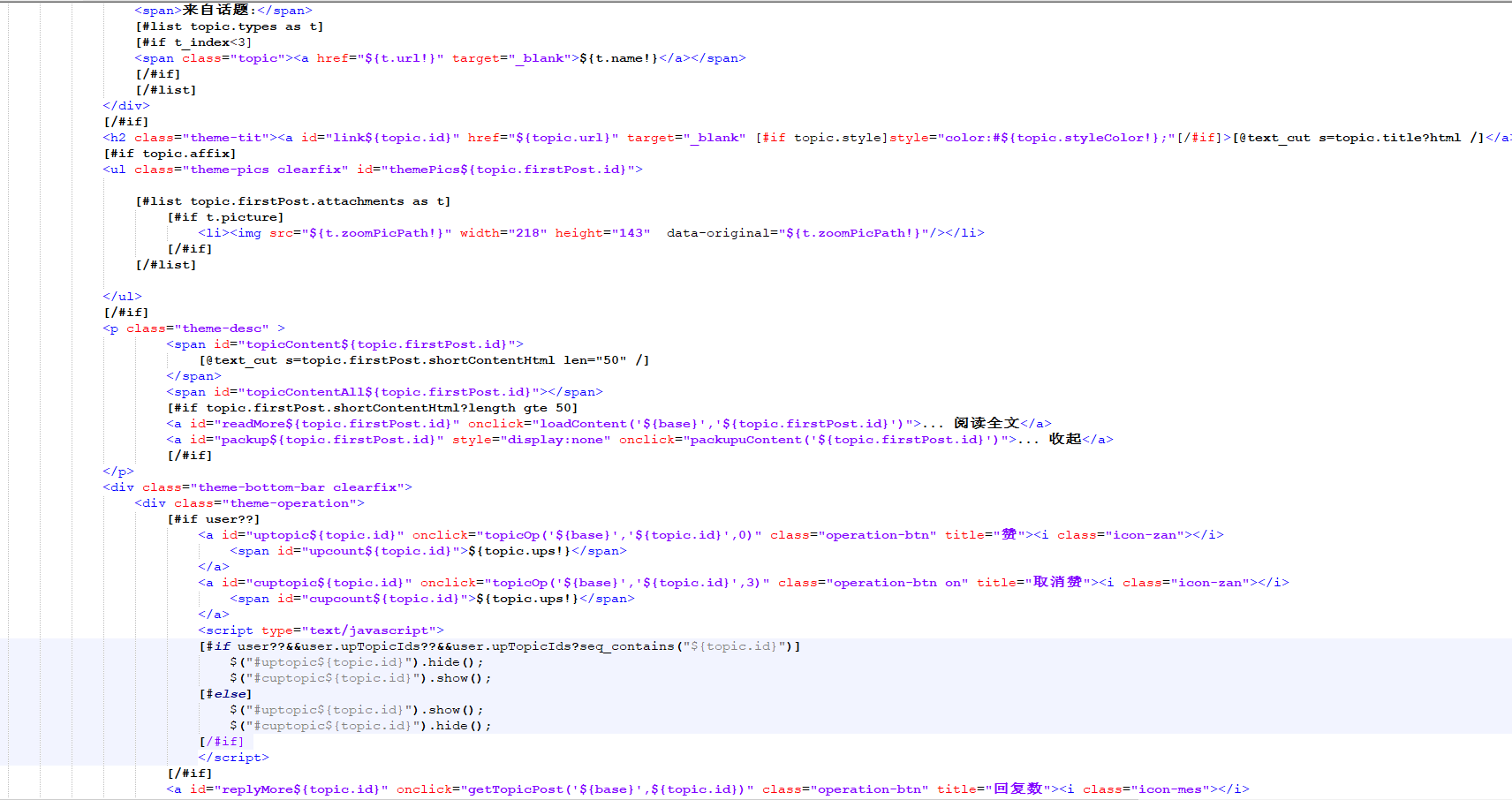
Task: Select 'style="color:#${topic.styleColor!};"' attribute text
Action: (1033, 138)
